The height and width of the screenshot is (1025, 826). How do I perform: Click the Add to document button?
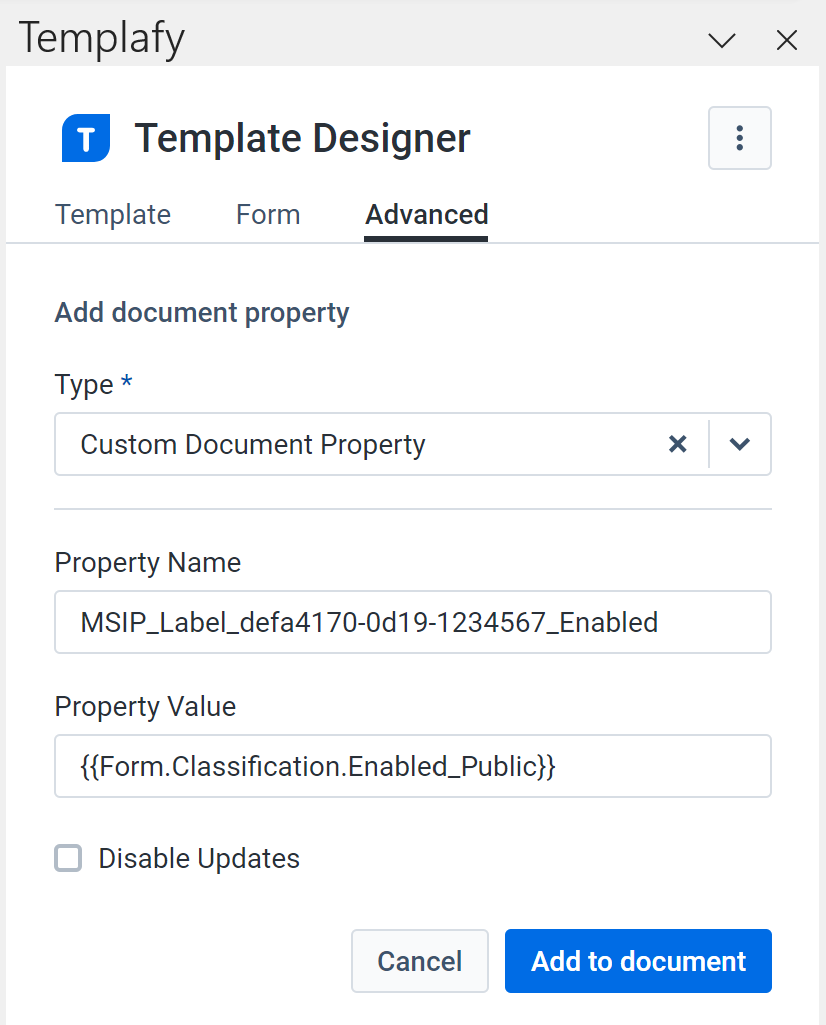tap(637, 961)
